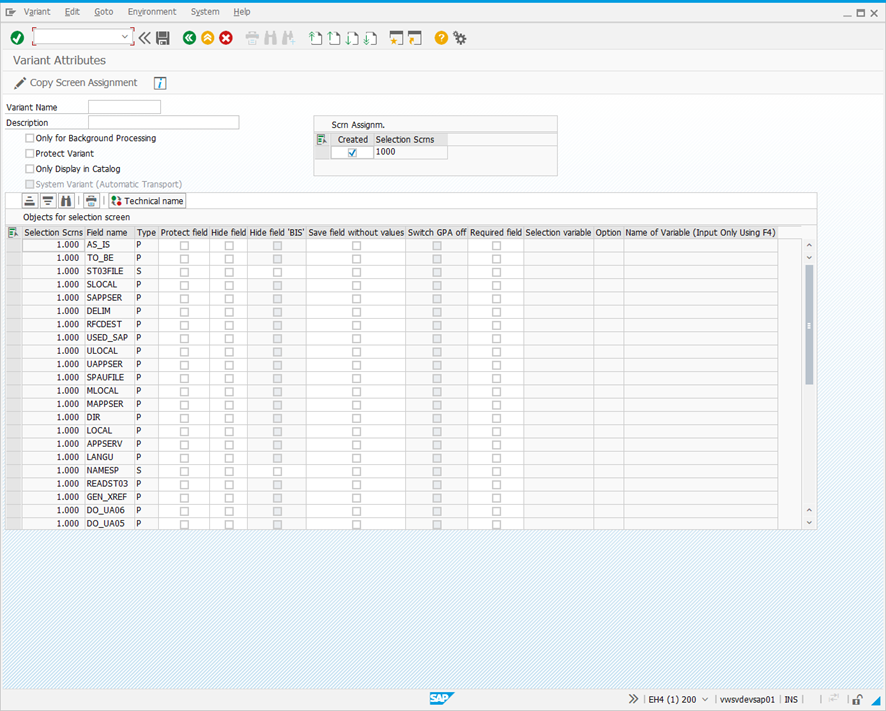This screenshot has width=886, height=711.
Task: Open the Goto menu
Action: (x=104, y=12)
